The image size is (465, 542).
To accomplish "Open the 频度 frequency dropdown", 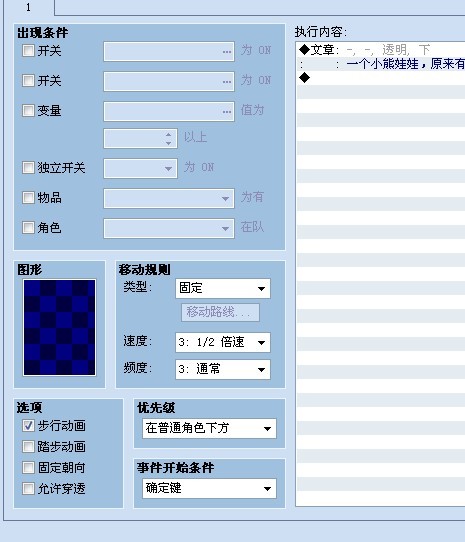I will (x=223, y=370).
